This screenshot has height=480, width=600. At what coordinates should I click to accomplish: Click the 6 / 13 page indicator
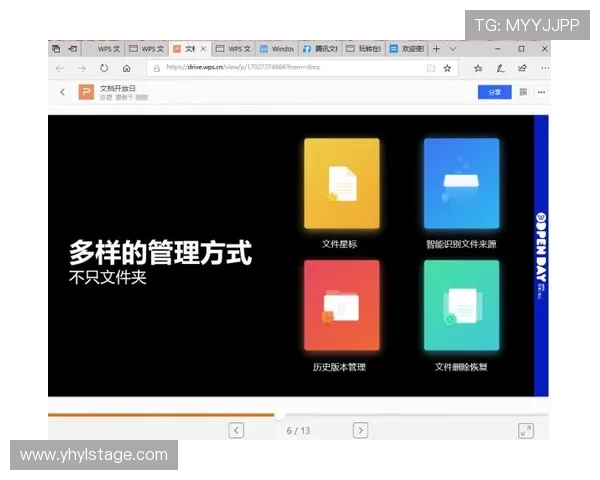(298, 431)
